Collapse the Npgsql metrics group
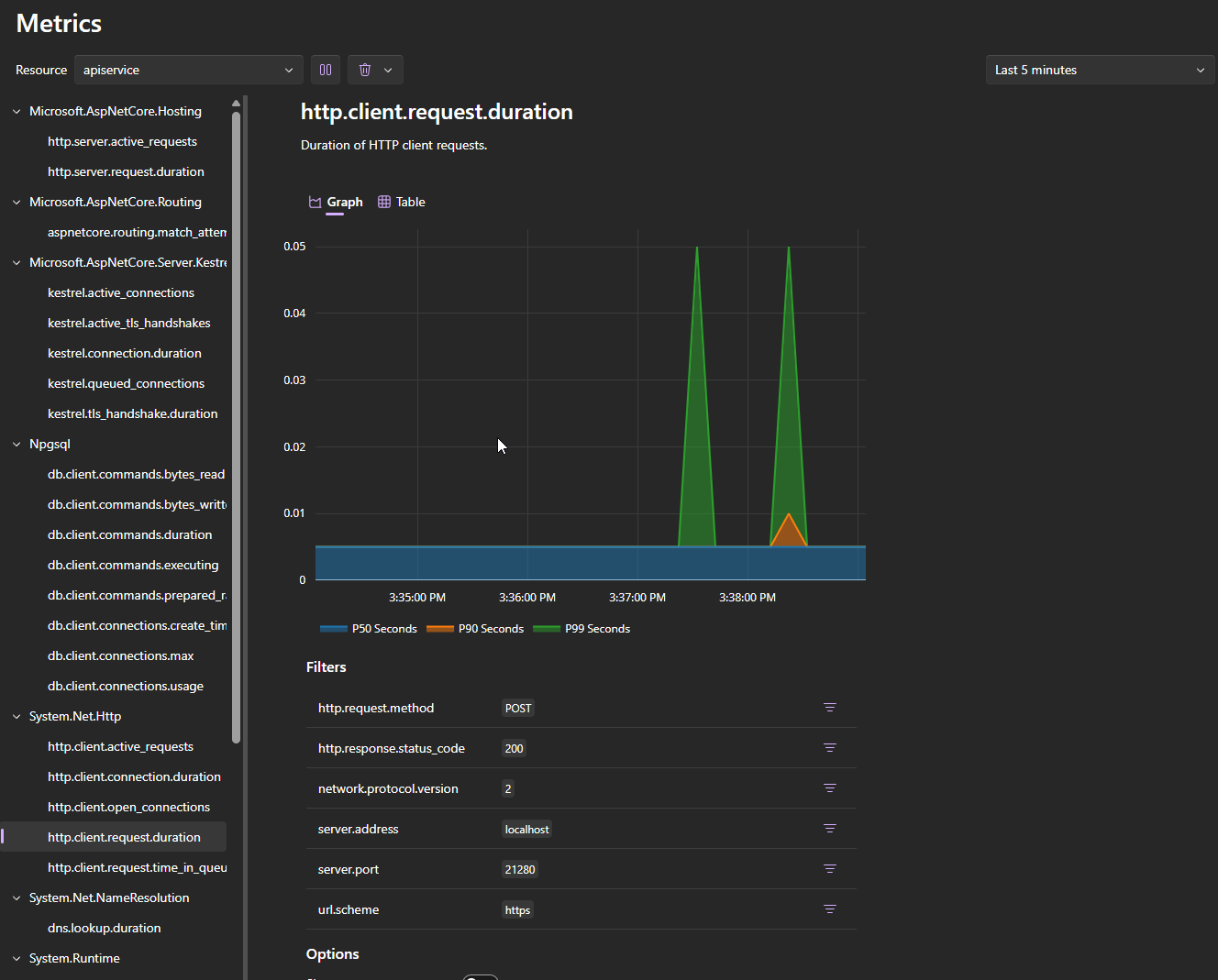Screen dimensions: 1218x980 tap(16, 443)
